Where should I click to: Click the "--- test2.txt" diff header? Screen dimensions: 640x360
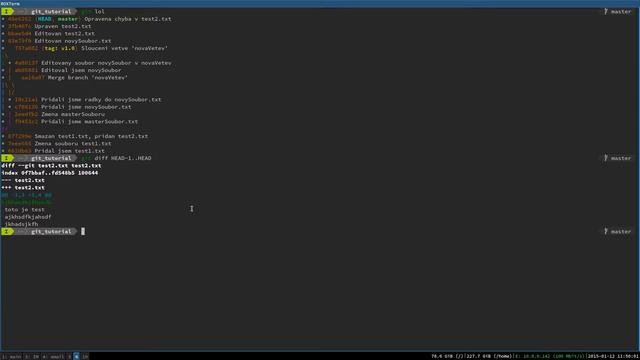(x=23, y=180)
